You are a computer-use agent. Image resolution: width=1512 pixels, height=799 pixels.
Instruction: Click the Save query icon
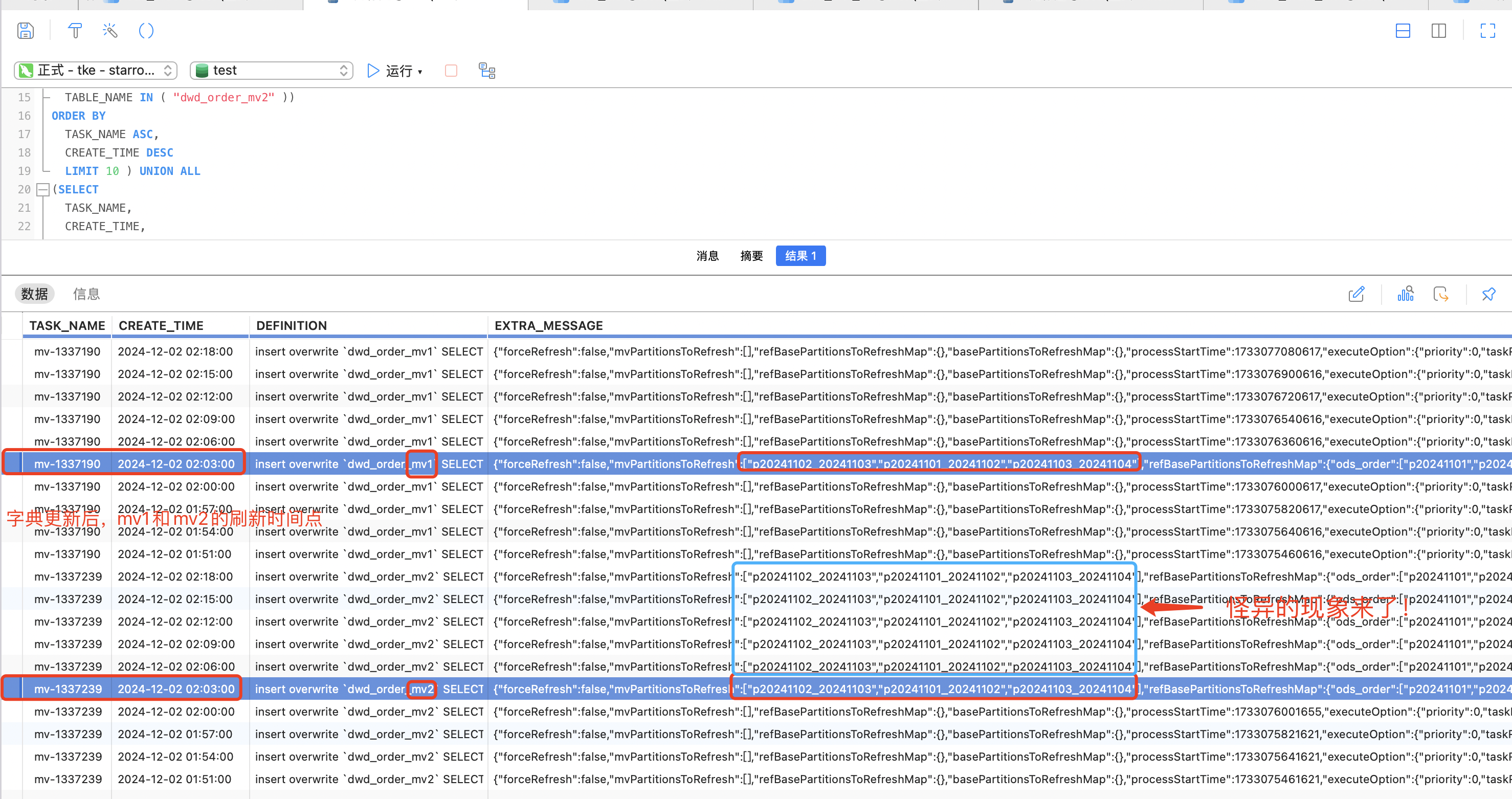pyautogui.click(x=25, y=31)
